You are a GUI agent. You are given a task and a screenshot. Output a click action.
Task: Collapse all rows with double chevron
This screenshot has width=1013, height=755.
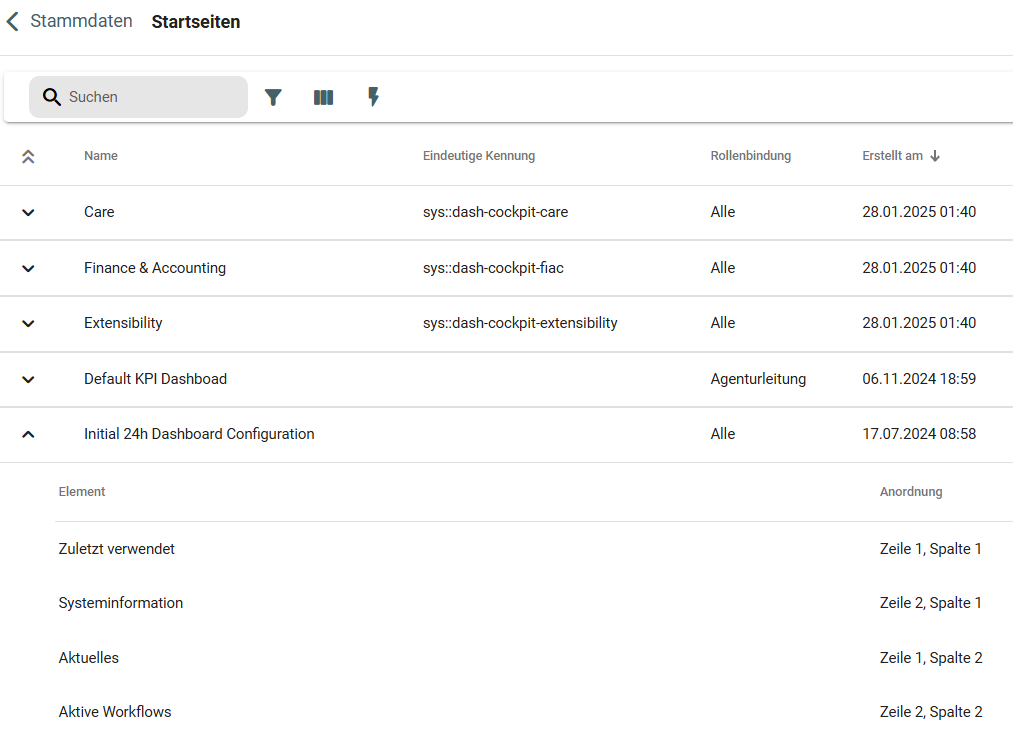point(28,156)
